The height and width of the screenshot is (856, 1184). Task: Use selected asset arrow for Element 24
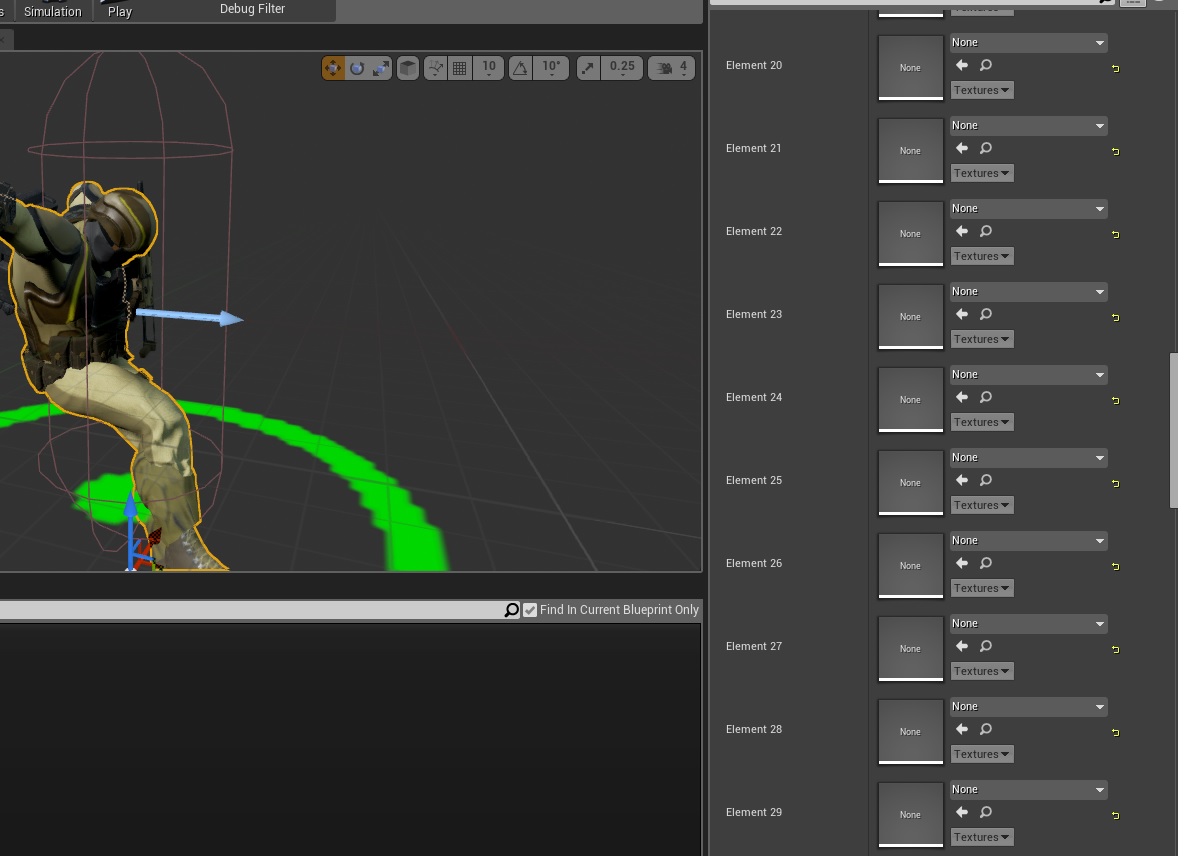(x=962, y=398)
